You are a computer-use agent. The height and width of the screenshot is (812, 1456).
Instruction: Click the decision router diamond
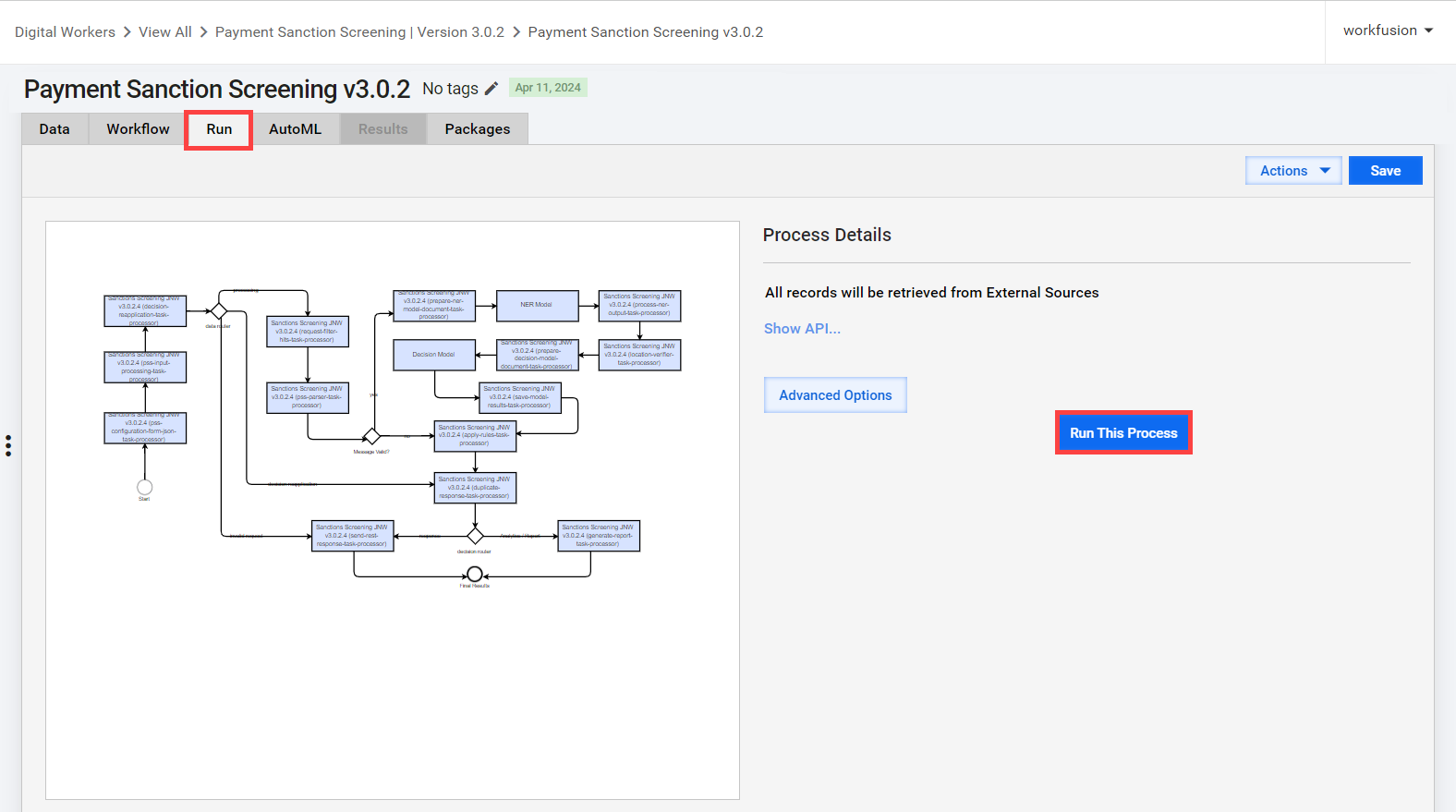[475, 536]
